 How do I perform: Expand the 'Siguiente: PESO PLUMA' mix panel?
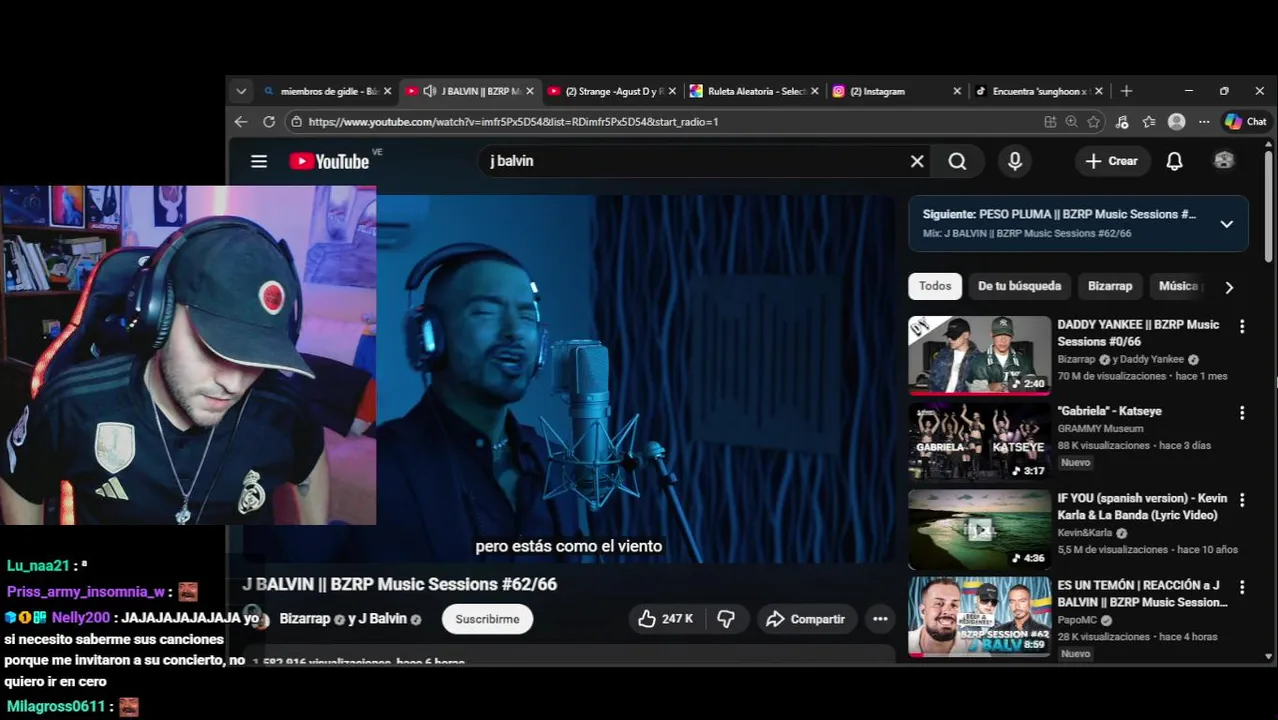point(1226,224)
